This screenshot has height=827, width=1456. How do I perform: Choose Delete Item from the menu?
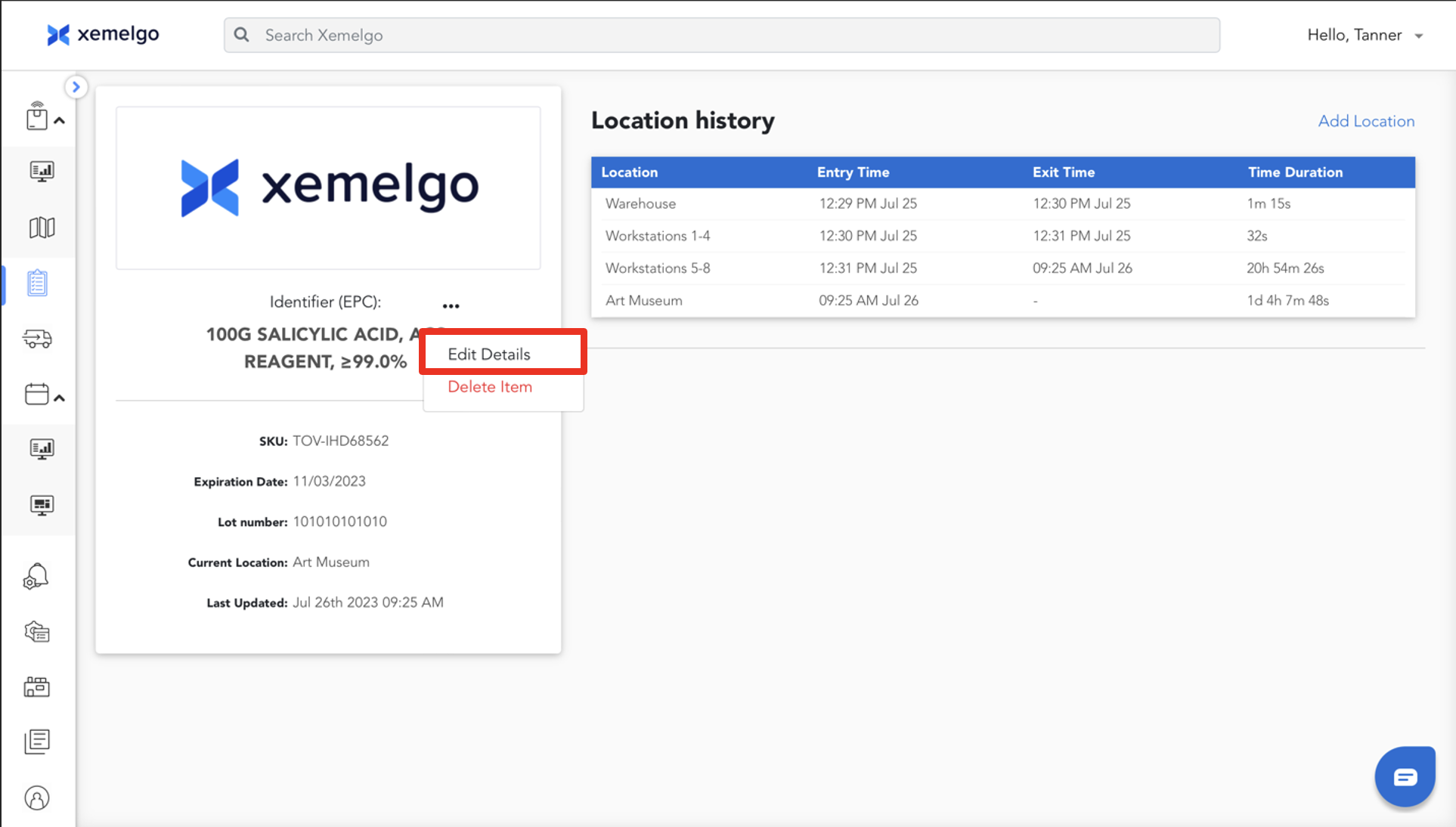coord(490,387)
